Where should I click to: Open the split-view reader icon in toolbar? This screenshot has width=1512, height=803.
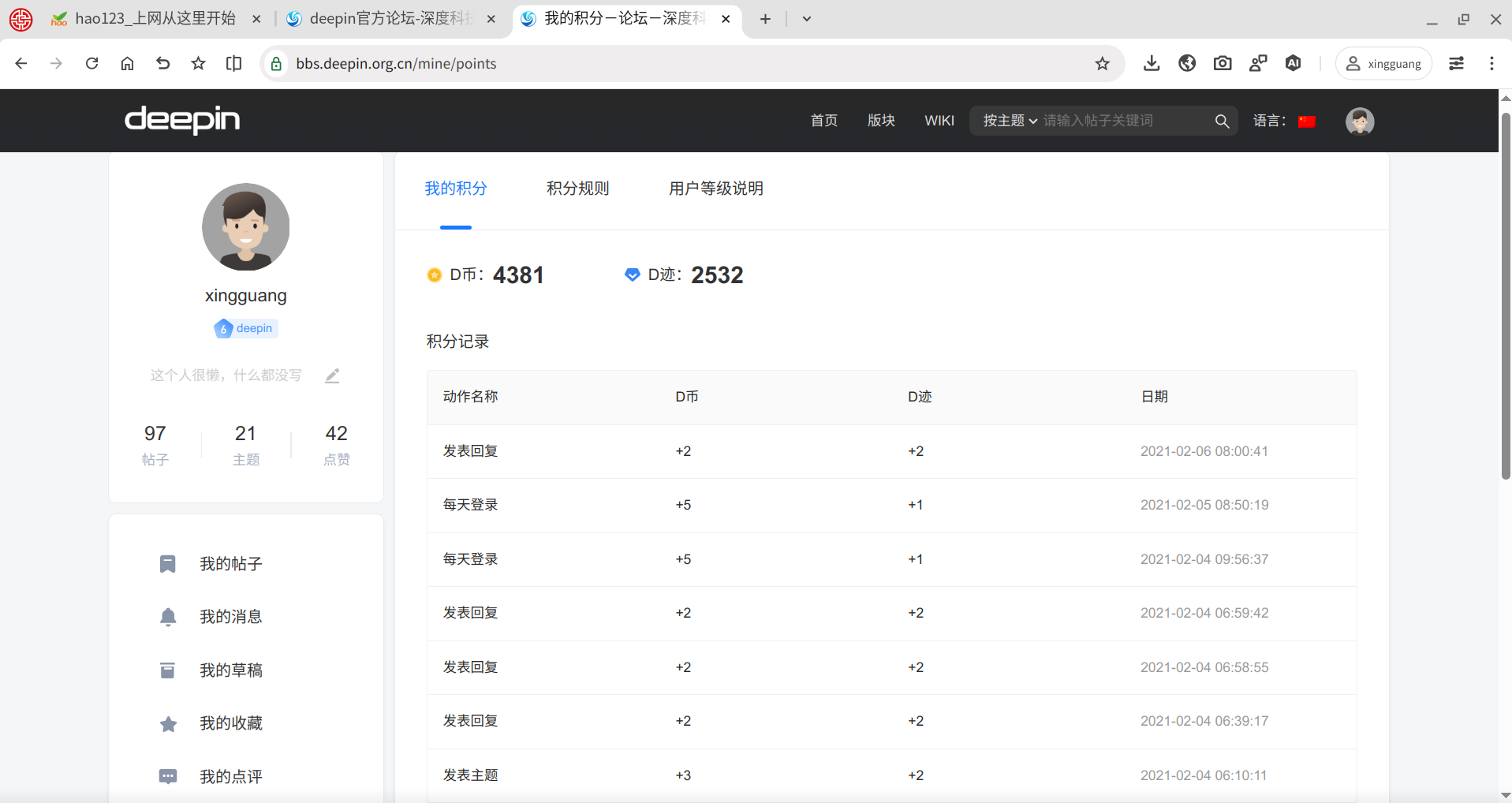(x=233, y=64)
